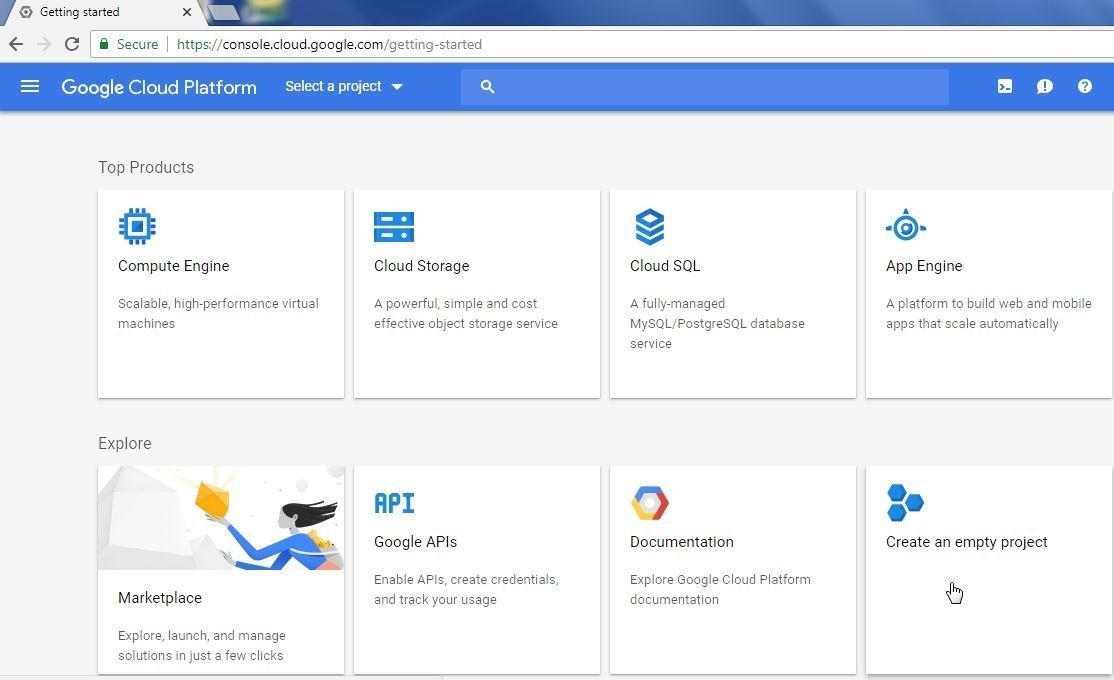Open the notifications alert icon

click(1045, 87)
